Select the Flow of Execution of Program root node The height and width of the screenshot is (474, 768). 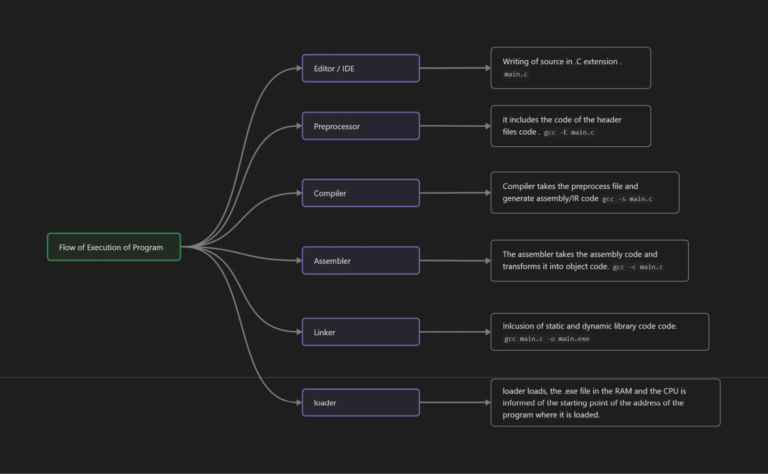(113, 247)
